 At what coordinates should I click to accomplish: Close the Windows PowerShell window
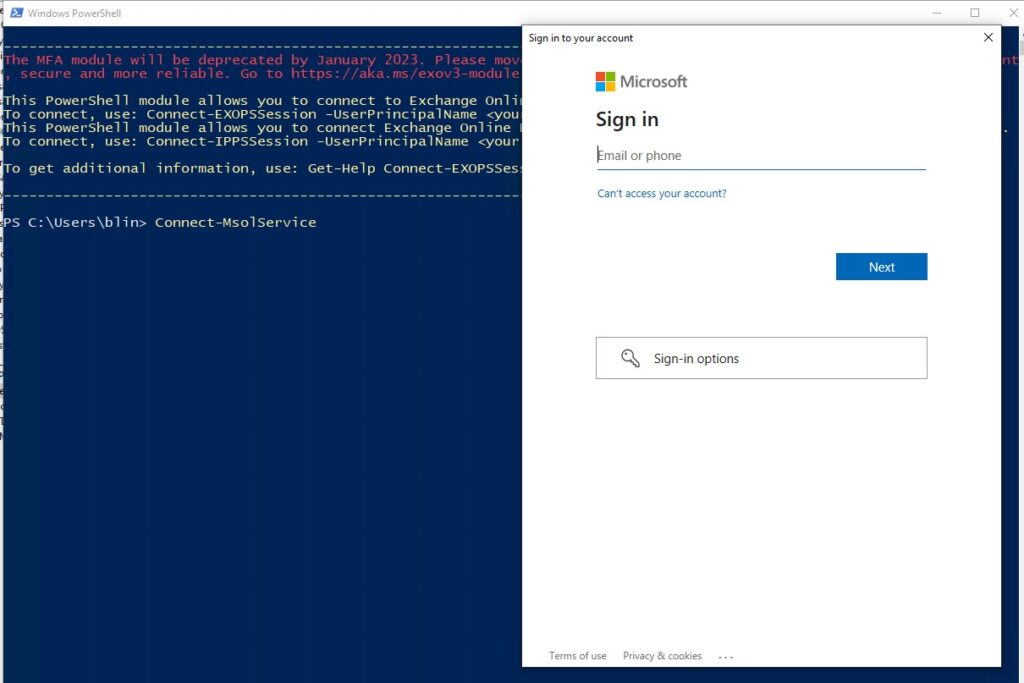coord(1013,13)
